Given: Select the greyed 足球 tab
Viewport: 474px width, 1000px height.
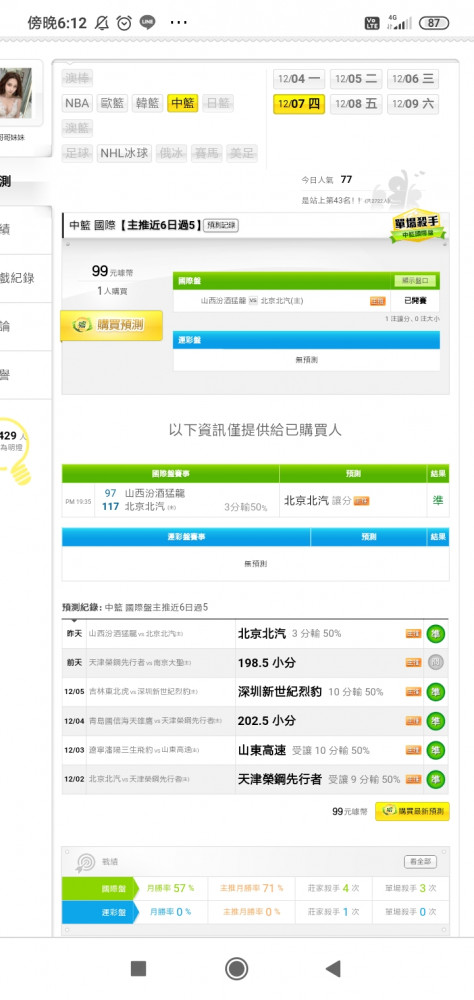Looking at the screenshot, I should 77,153.
